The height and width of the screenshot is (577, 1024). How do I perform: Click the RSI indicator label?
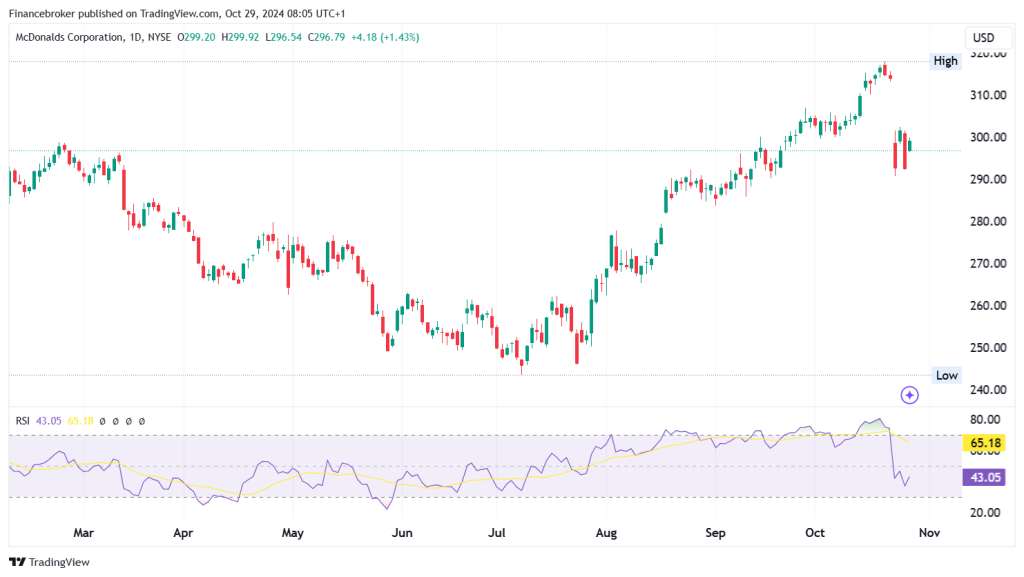click(22, 421)
